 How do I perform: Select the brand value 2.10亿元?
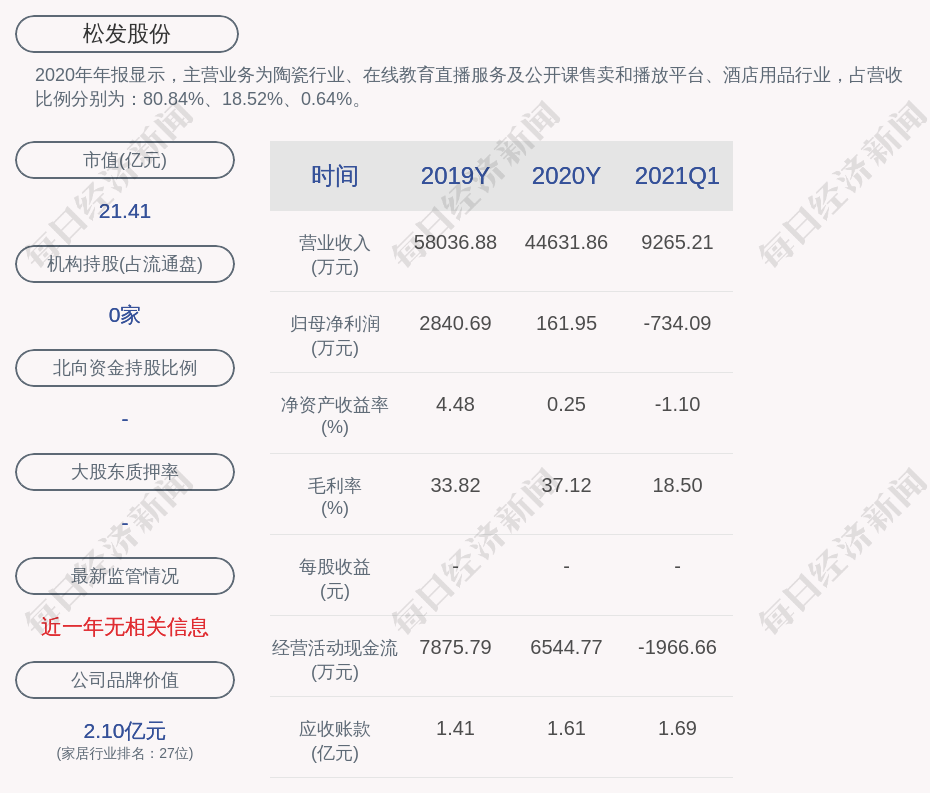pos(125,731)
